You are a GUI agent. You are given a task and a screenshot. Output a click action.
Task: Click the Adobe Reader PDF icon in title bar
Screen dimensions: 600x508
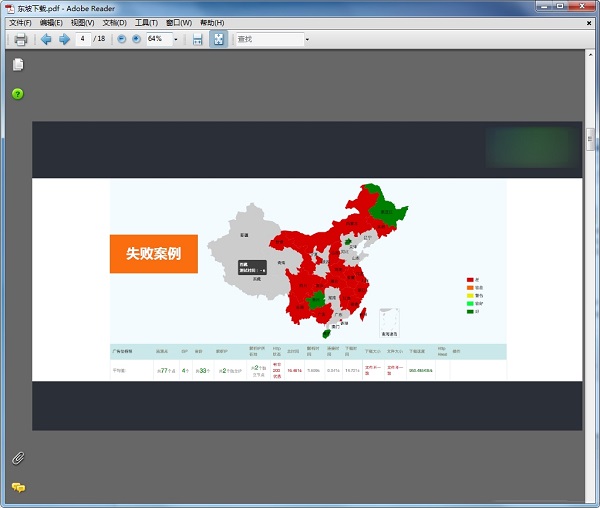(10, 8)
